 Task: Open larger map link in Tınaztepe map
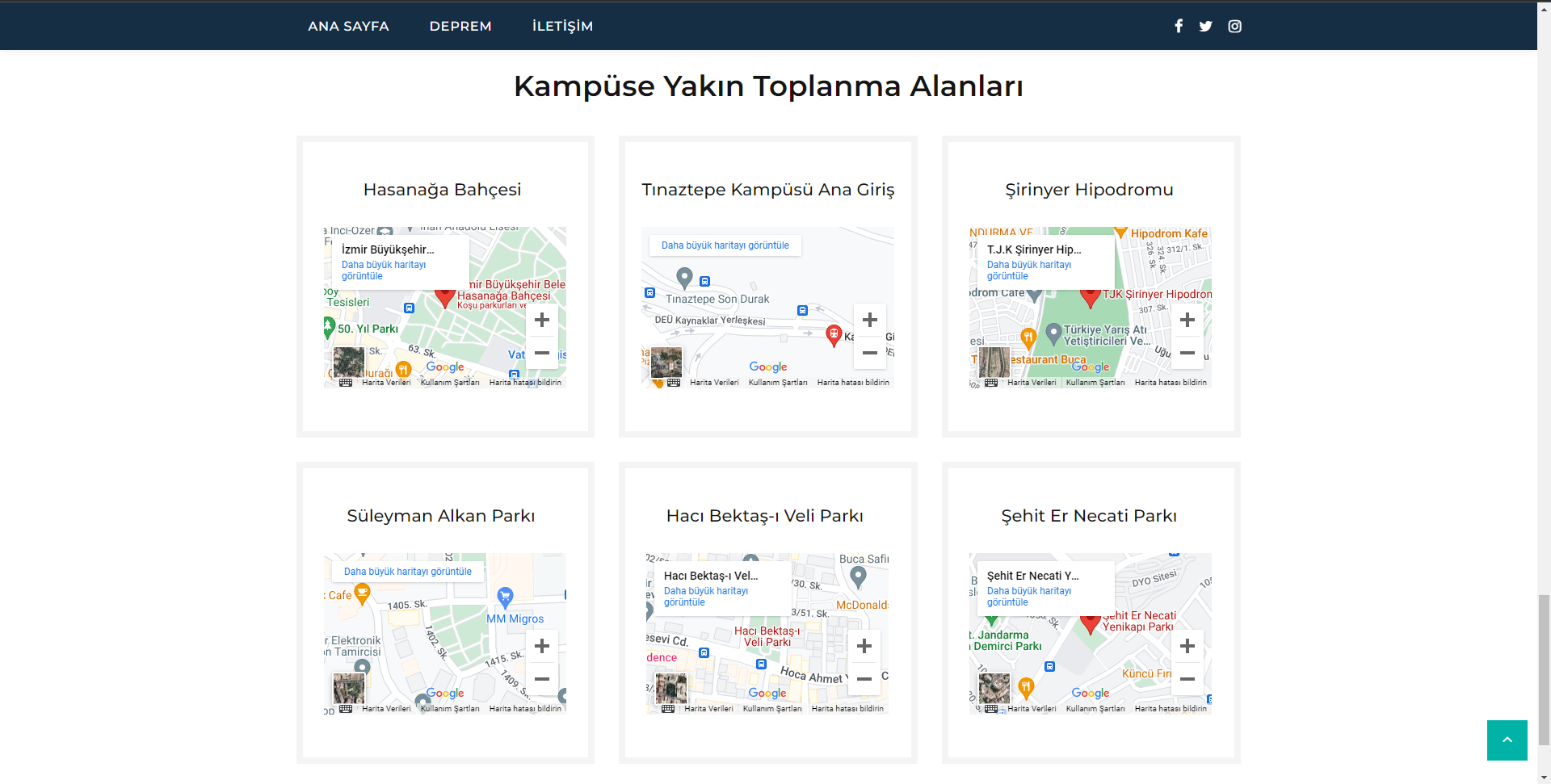click(725, 245)
